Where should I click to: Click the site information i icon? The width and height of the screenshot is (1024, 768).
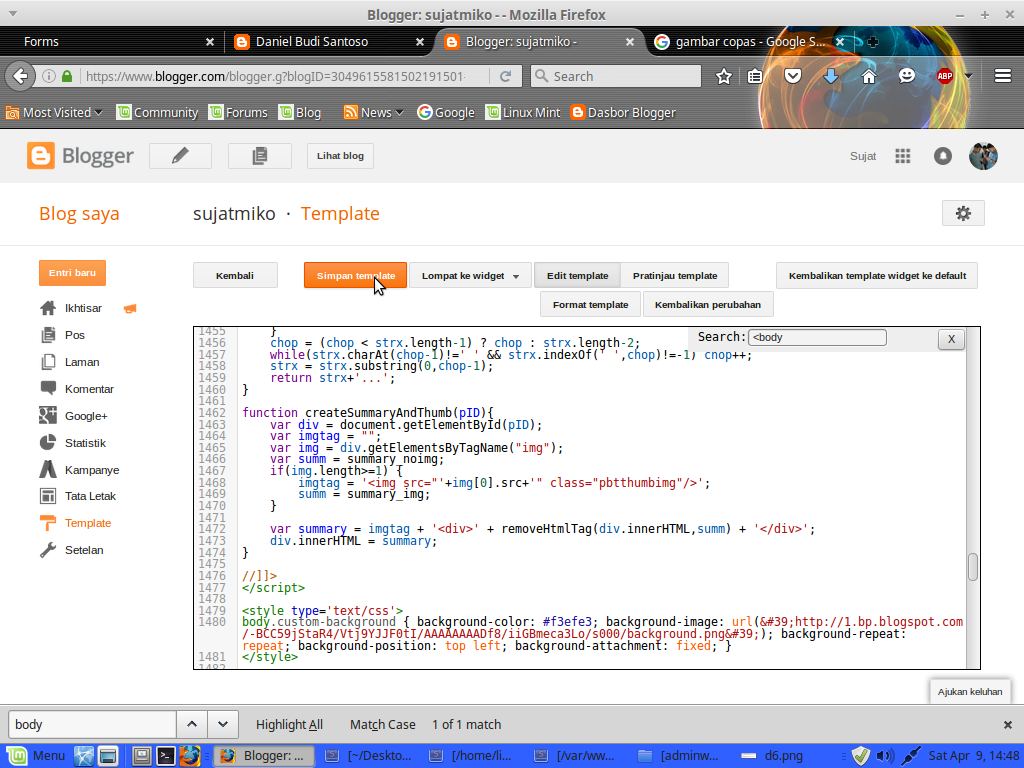pos(48,76)
